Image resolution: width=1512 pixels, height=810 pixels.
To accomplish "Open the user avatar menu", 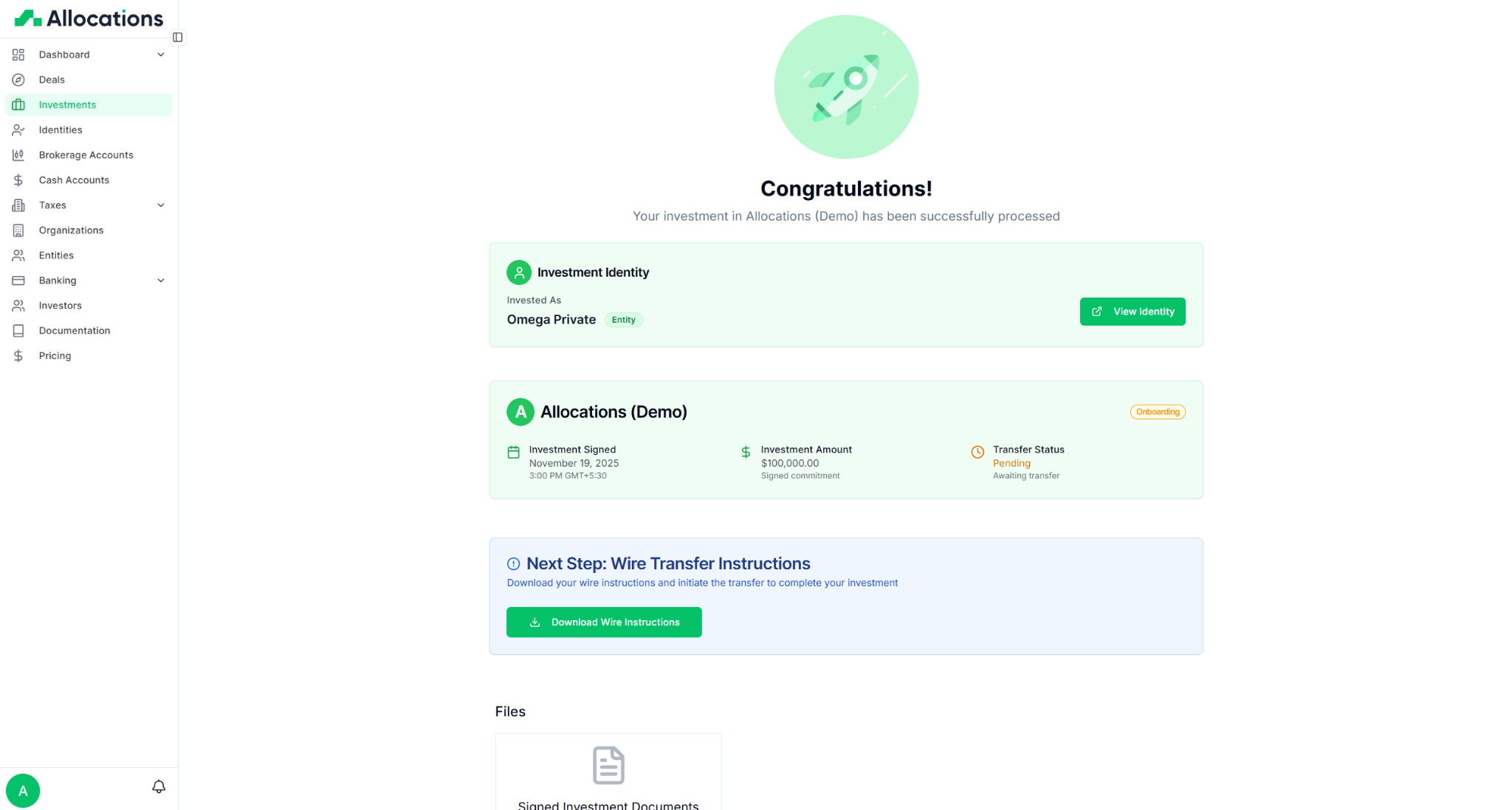I will 23,791.
